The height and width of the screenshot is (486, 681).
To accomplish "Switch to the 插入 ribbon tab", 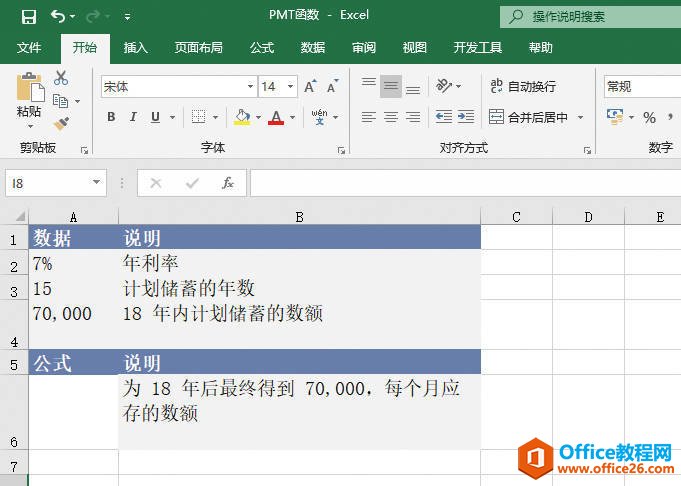I will tap(136, 47).
